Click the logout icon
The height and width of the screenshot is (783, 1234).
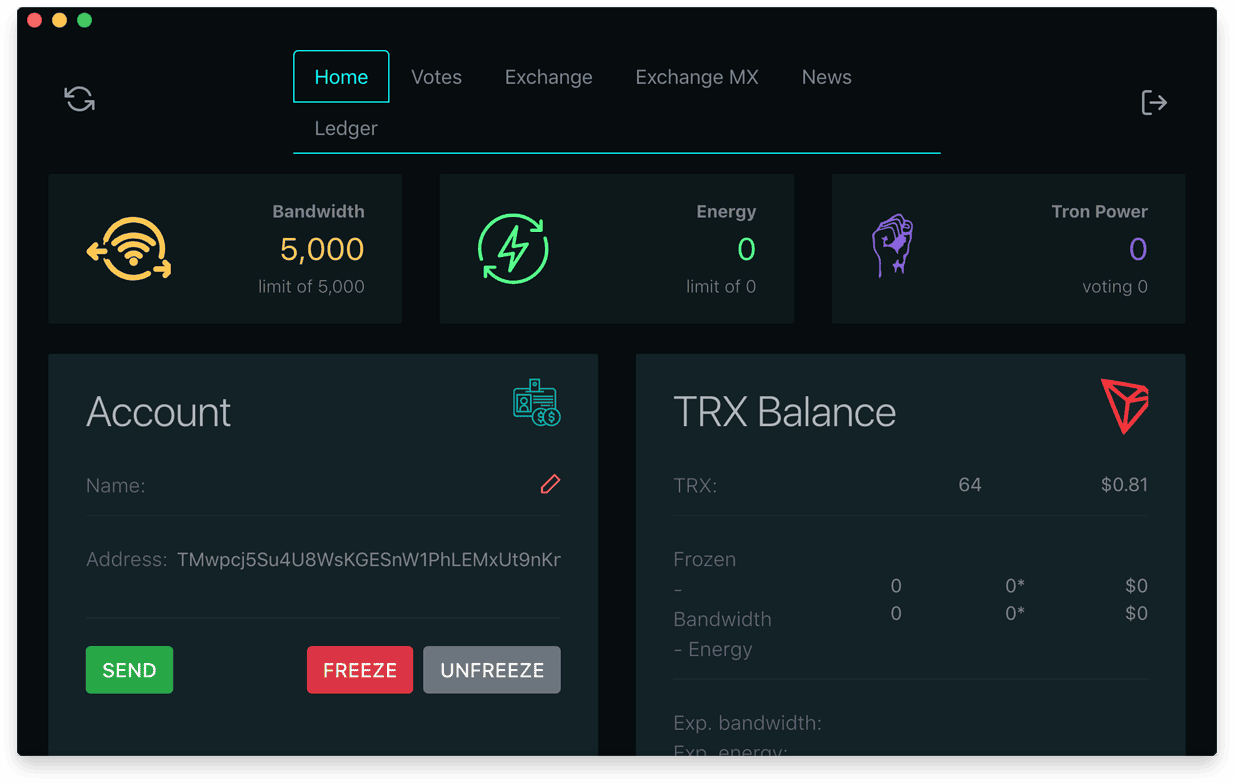click(1154, 102)
